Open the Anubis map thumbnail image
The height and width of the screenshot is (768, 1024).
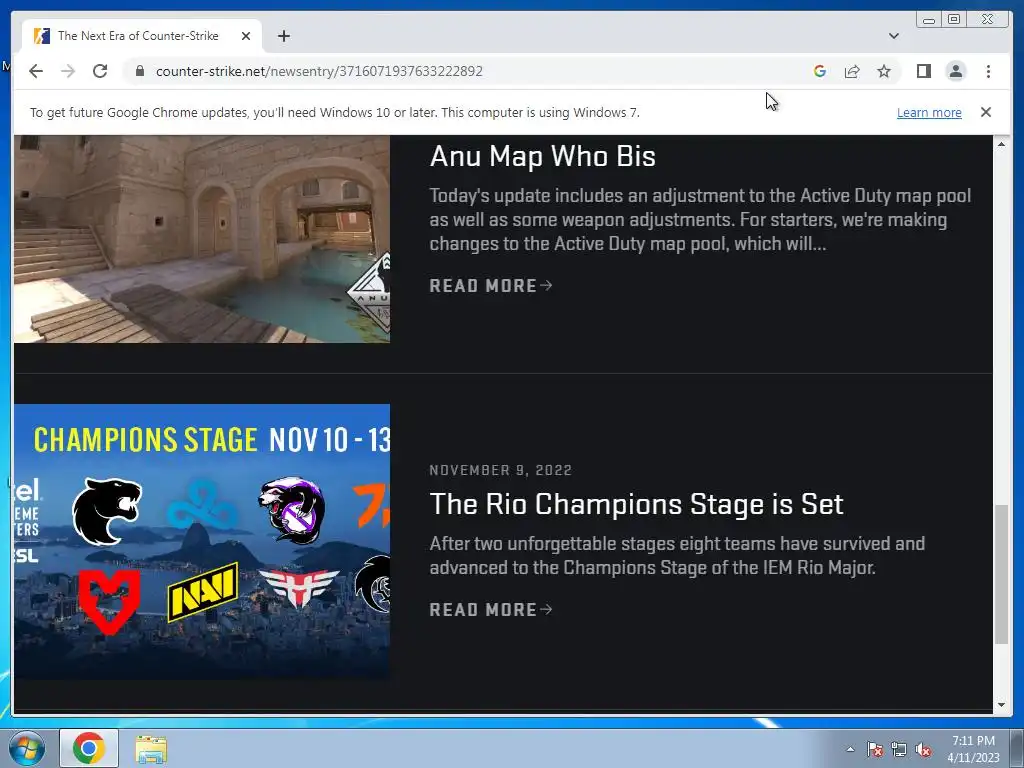(x=202, y=239)
